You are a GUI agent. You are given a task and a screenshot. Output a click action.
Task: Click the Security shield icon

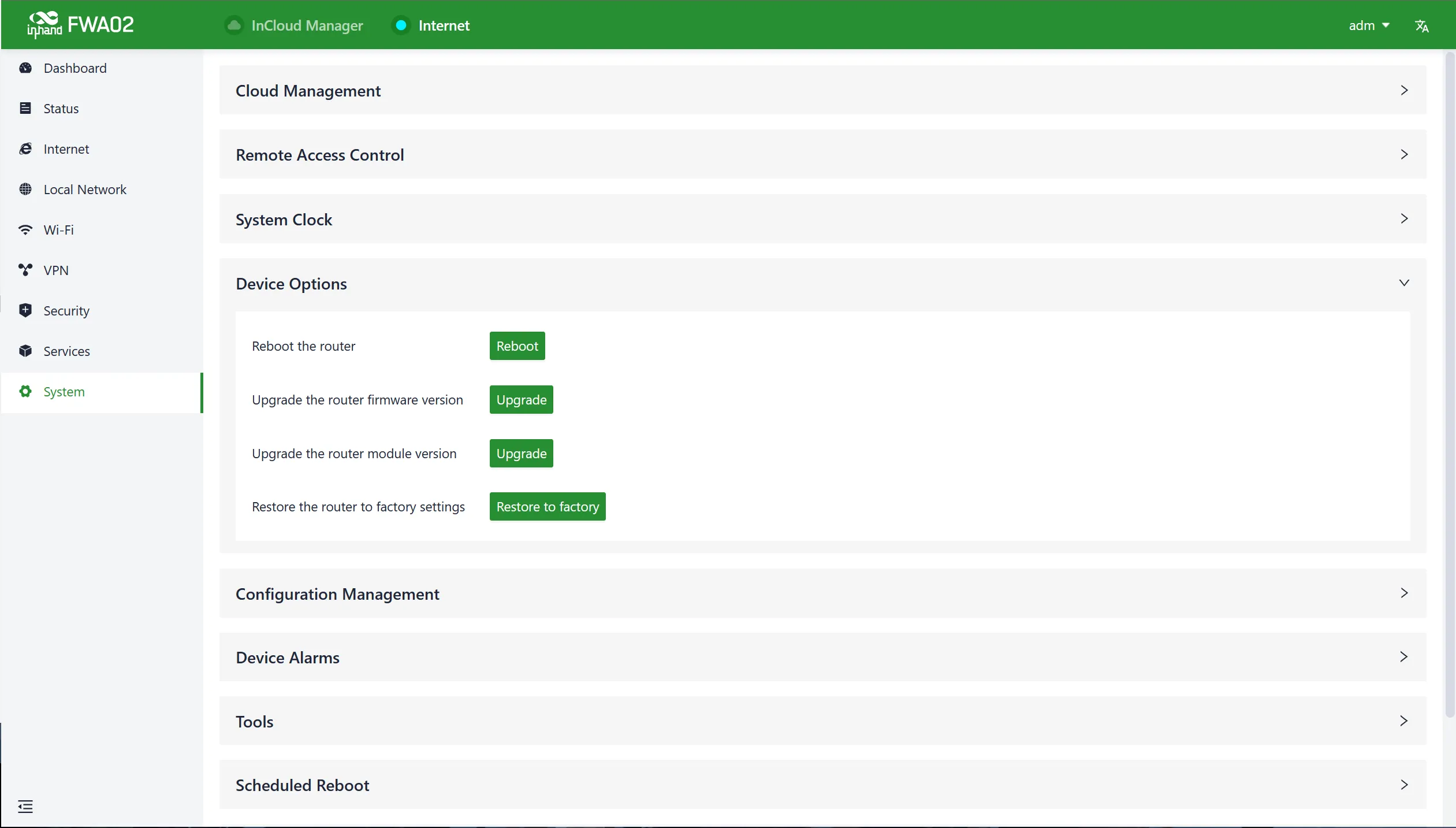(x=25, y=311)
